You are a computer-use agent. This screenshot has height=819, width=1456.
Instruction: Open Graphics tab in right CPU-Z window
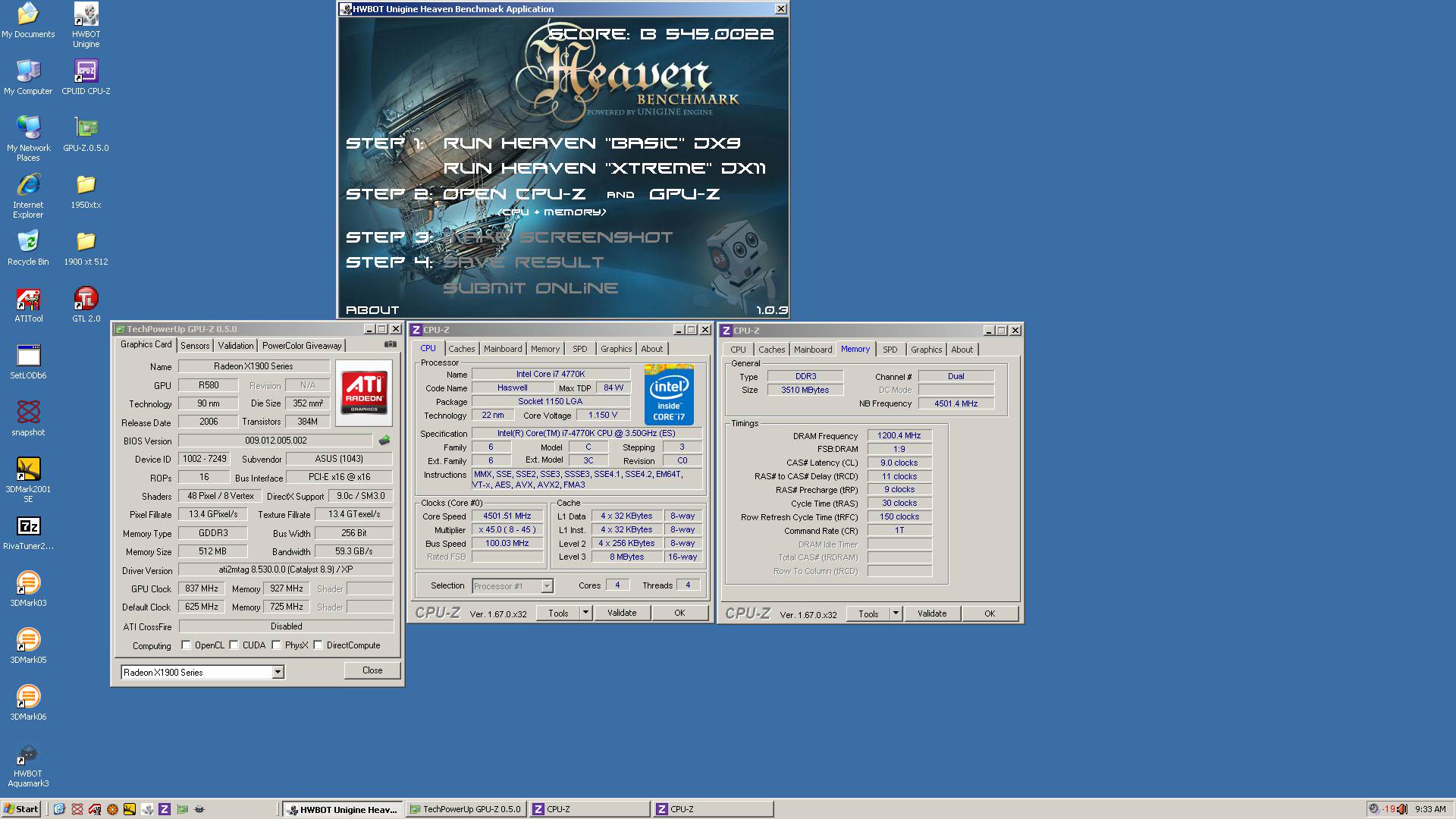926,350
